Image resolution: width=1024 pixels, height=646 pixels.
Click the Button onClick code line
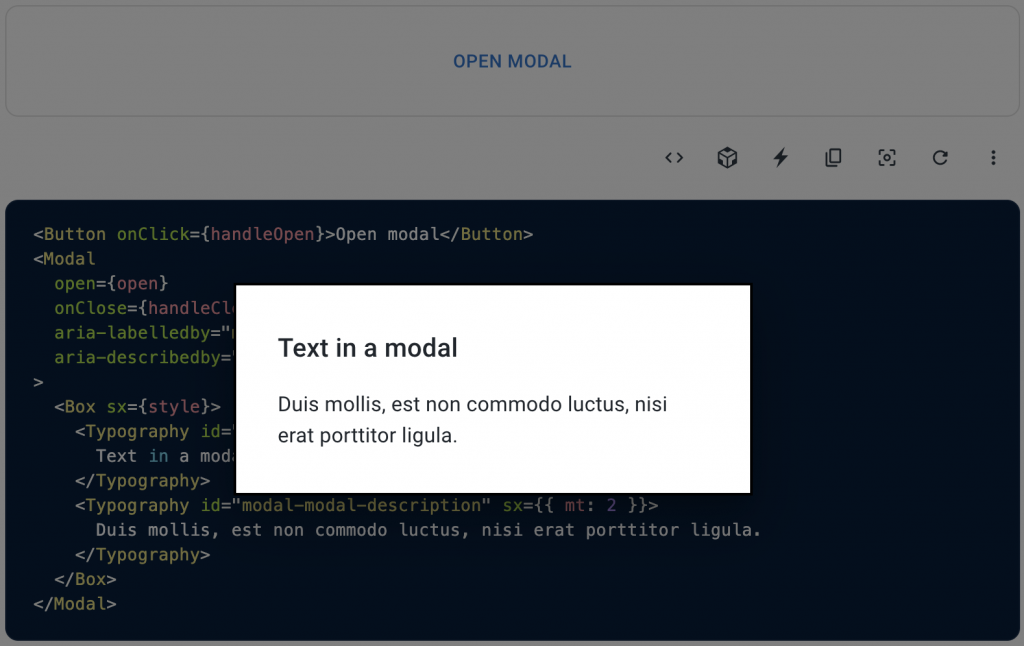pyautogui.click(x=283, y=234)
